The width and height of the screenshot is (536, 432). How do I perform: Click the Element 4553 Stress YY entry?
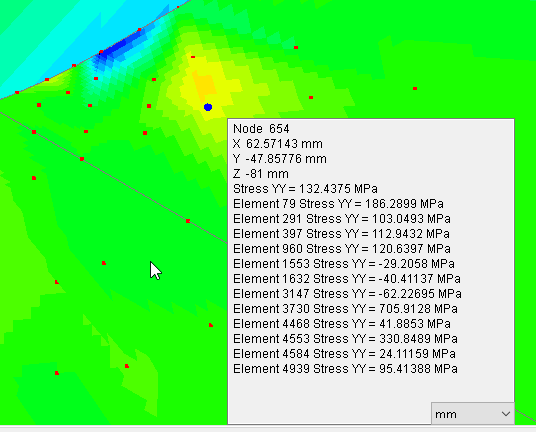click(345, 339)
